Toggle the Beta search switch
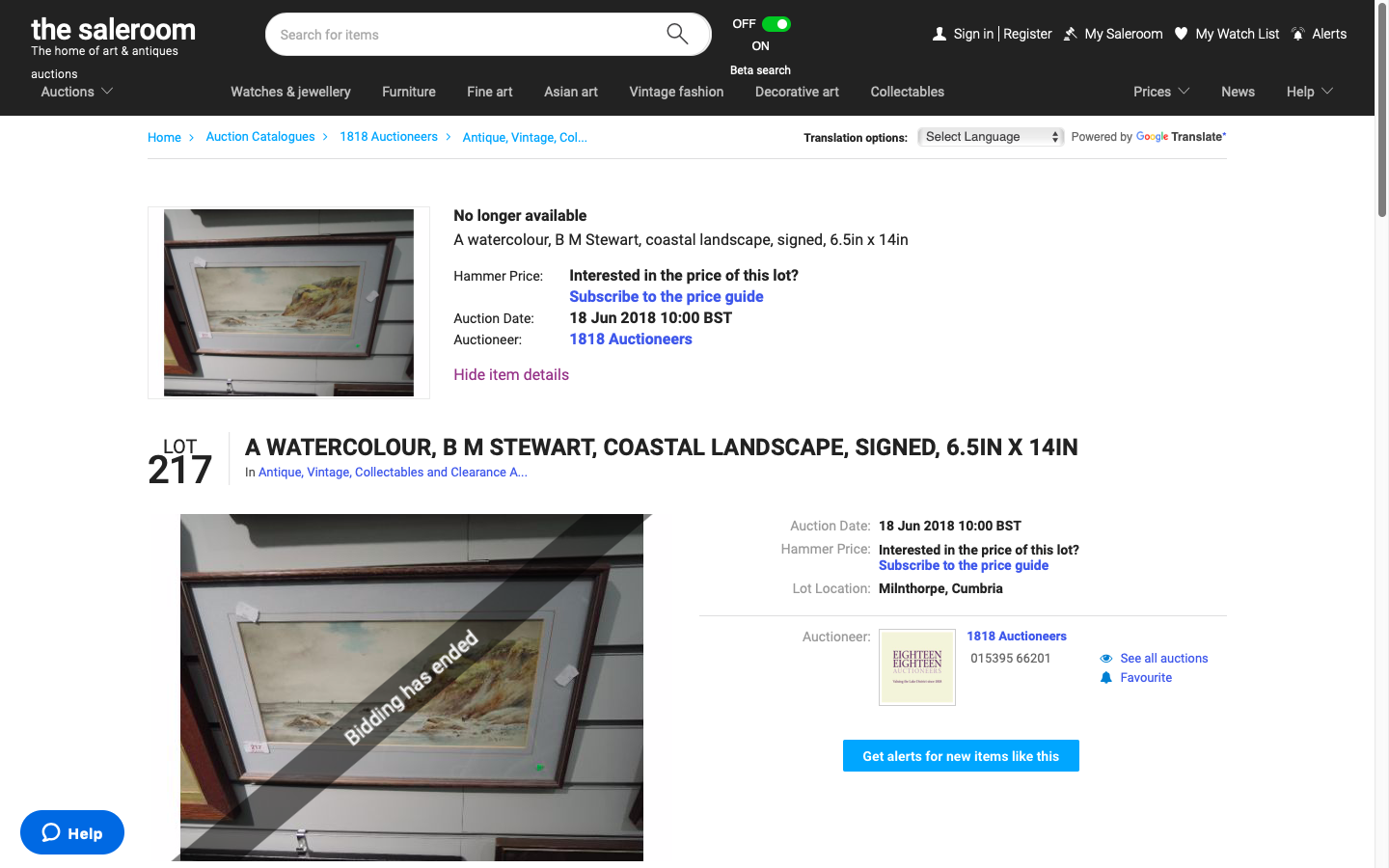This screenshot has height=868, width=1389. point(776,24)
